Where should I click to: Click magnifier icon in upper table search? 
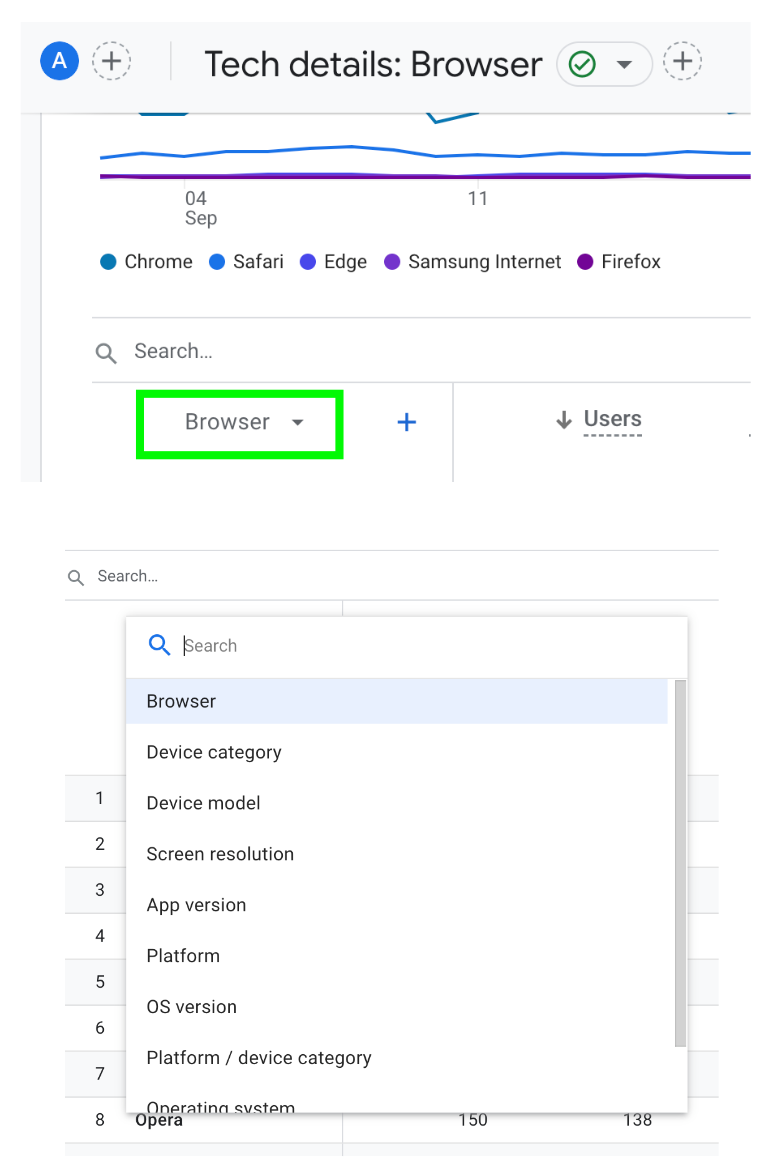coord(106,353)
